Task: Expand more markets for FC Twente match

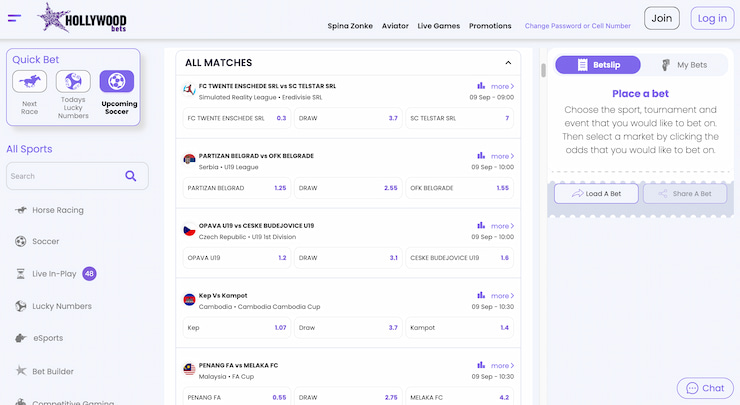Action: (503, 86)
